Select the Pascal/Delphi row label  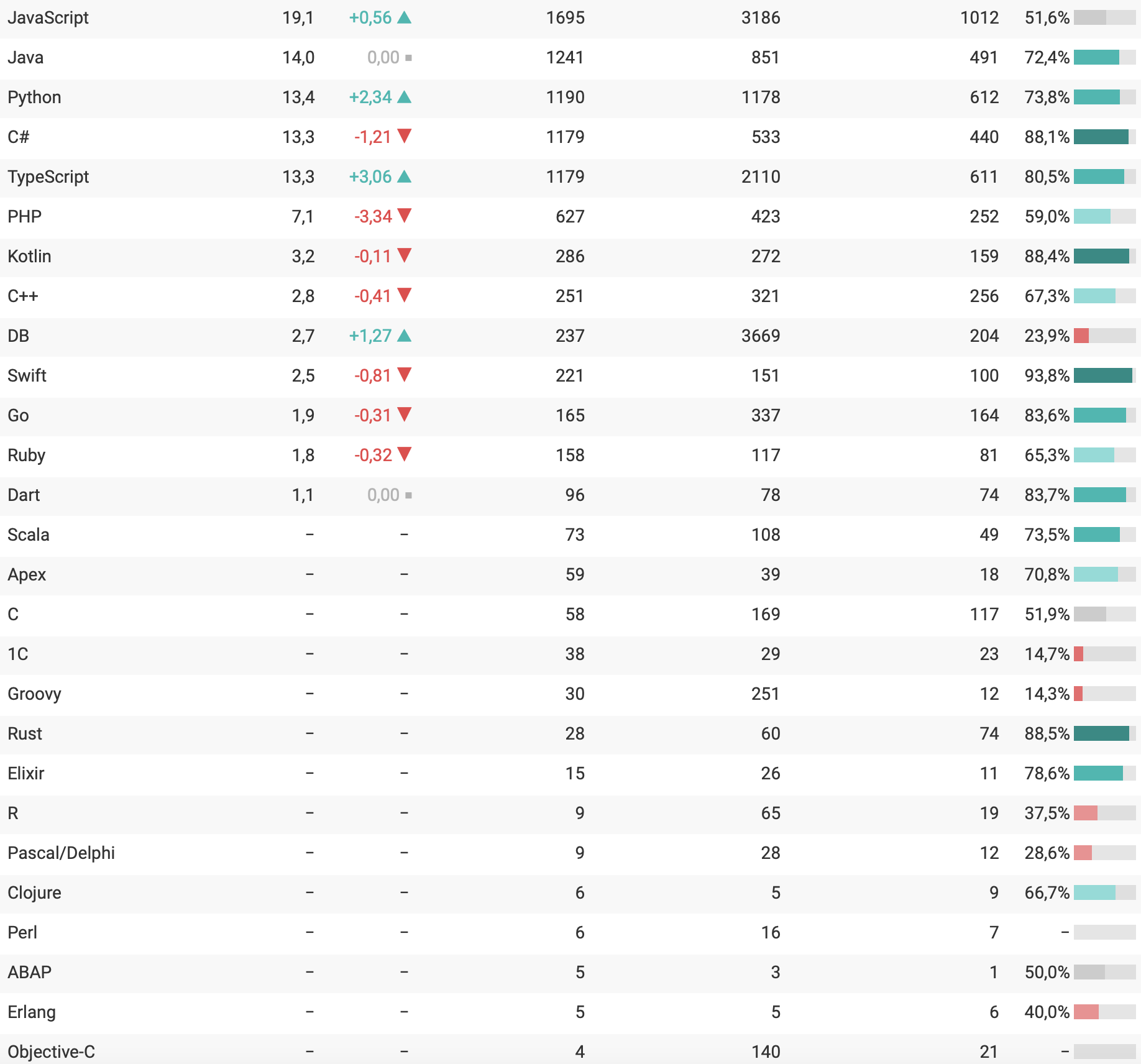(61, 853)
